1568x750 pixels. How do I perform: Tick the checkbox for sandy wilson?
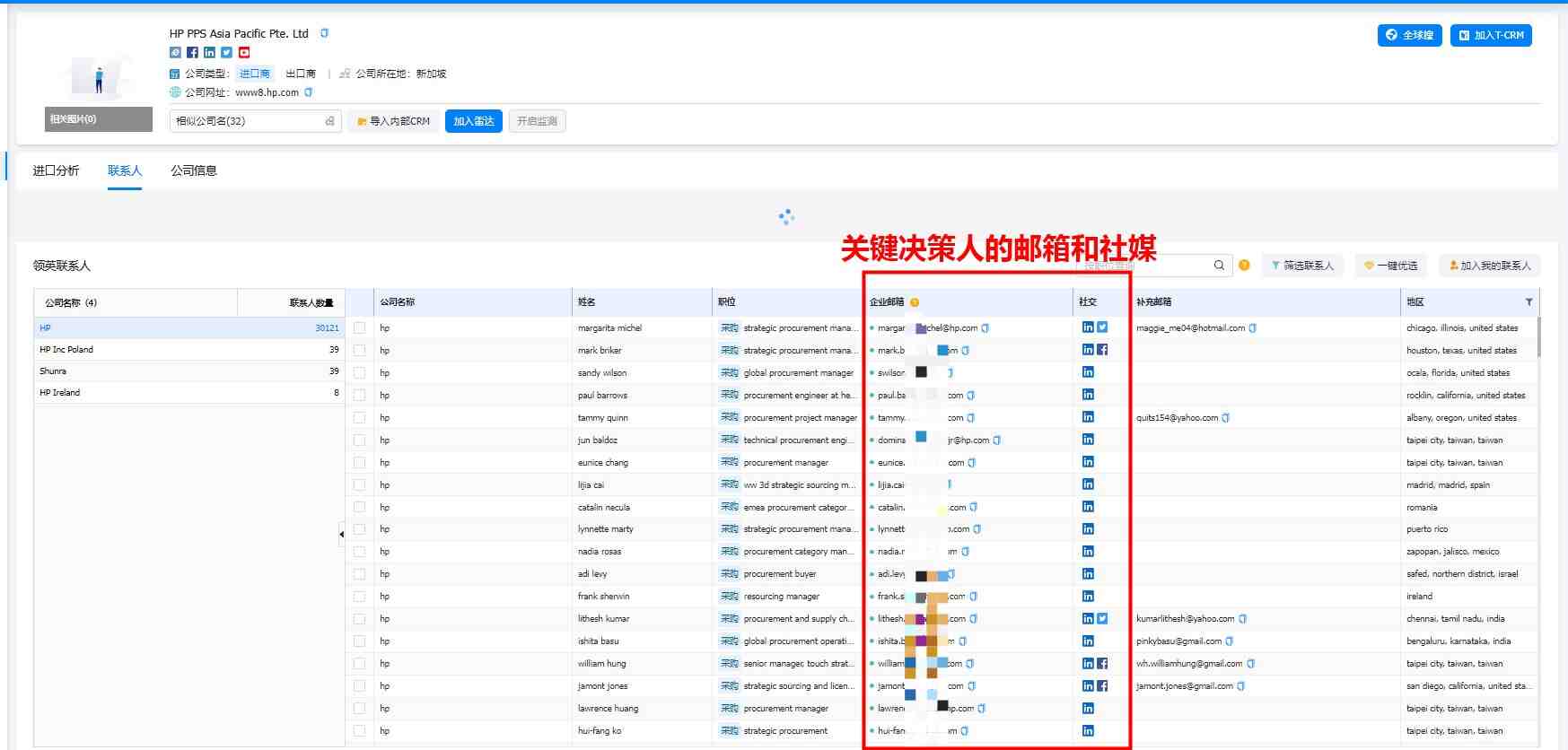coord(359,373)
